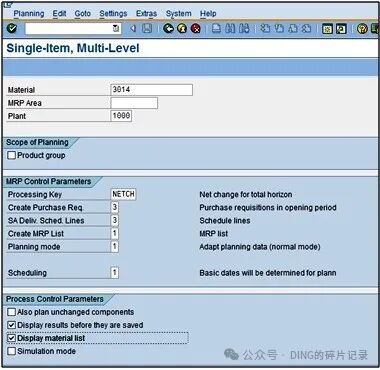Click the green Back arrow icon
The image size is (380, 370).
pyautogui.click(x=168, y=29)
